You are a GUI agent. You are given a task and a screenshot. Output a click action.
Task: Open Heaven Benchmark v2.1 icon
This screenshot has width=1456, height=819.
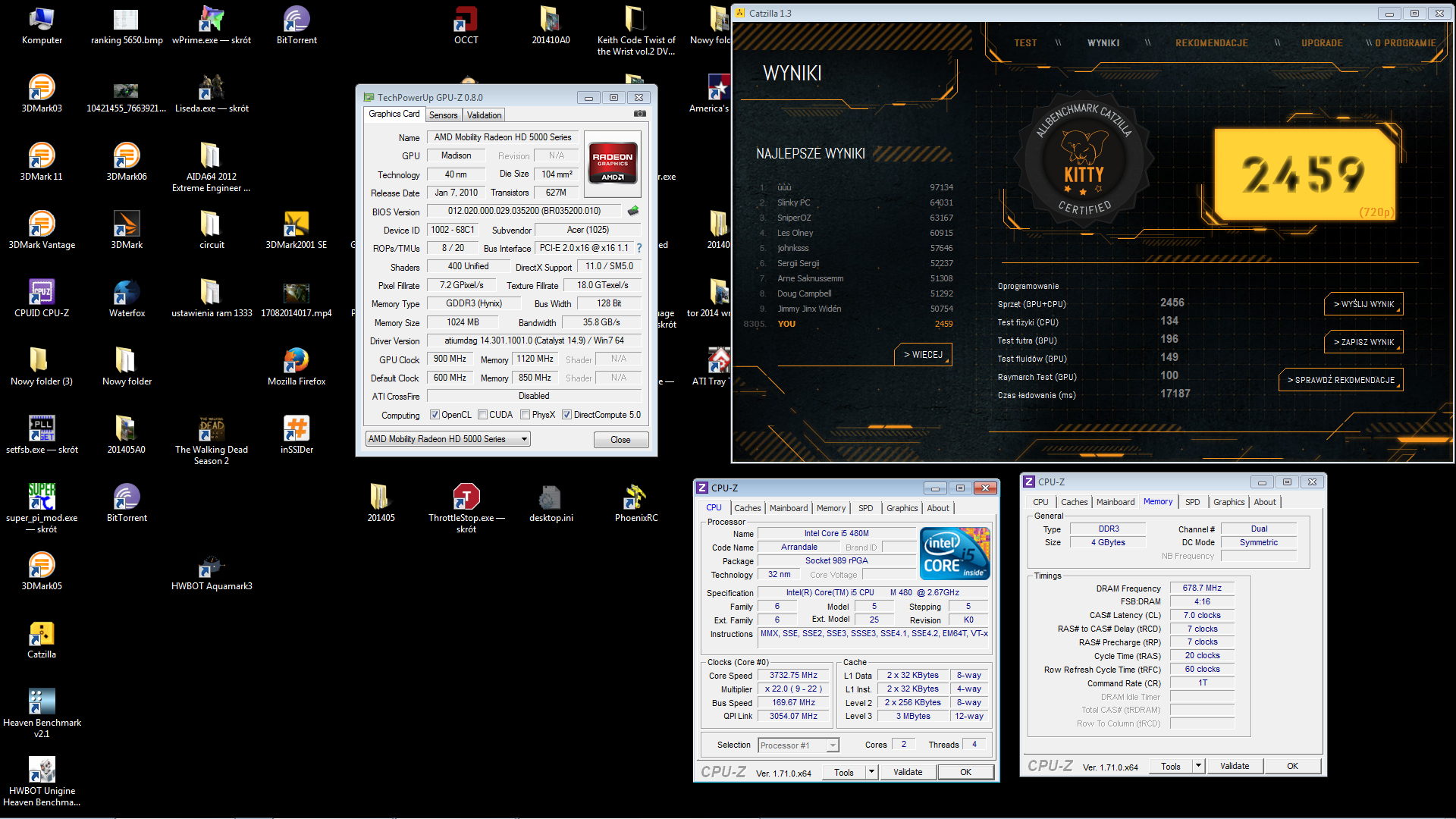(42, 713)
